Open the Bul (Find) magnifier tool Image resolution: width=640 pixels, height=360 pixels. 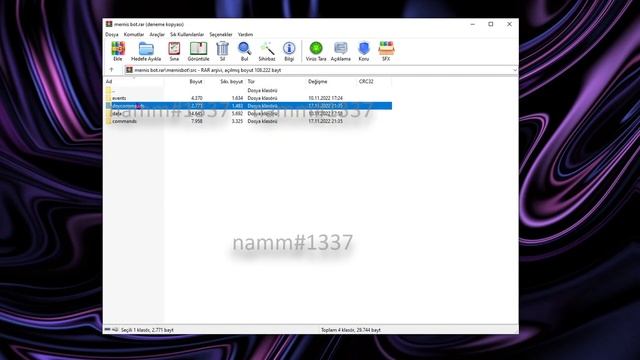point(244,51)
